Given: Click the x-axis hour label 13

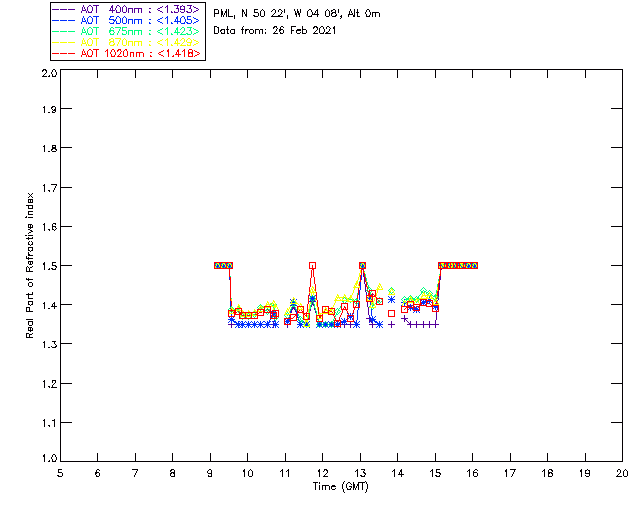Looking at the screenshot, I should 360,473.
